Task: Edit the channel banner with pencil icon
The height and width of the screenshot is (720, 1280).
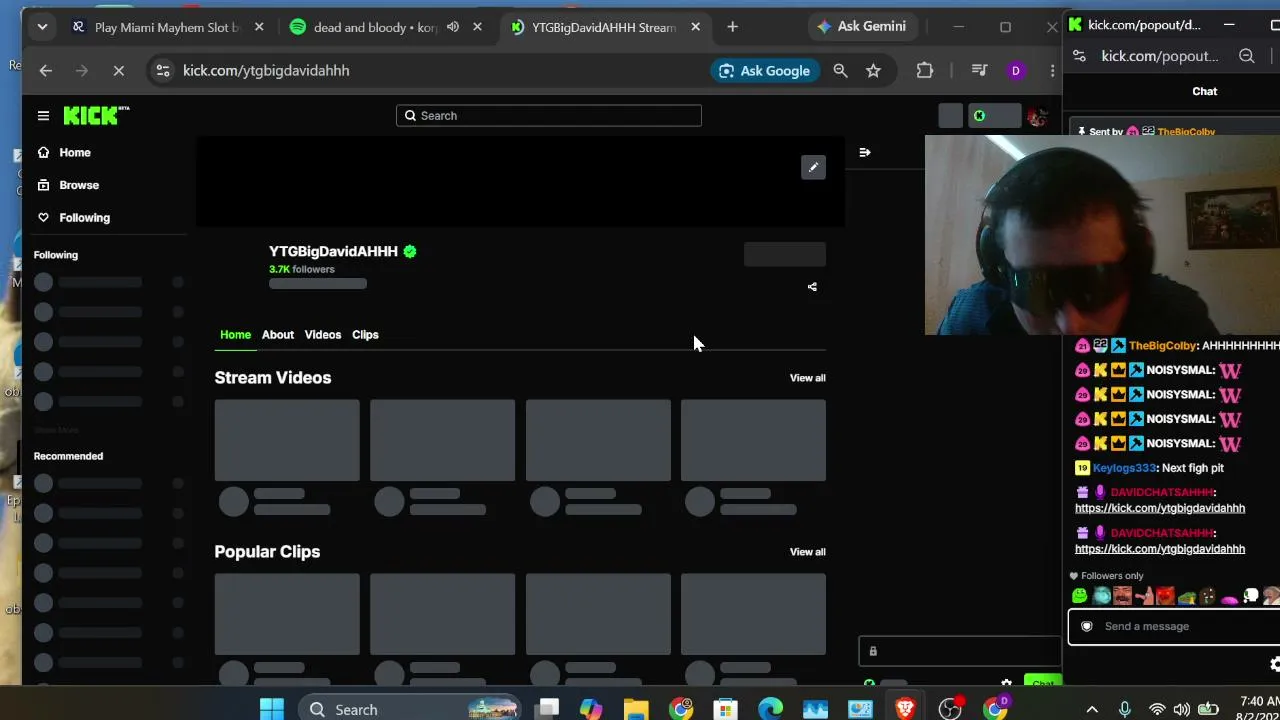Action: (813, 168)
